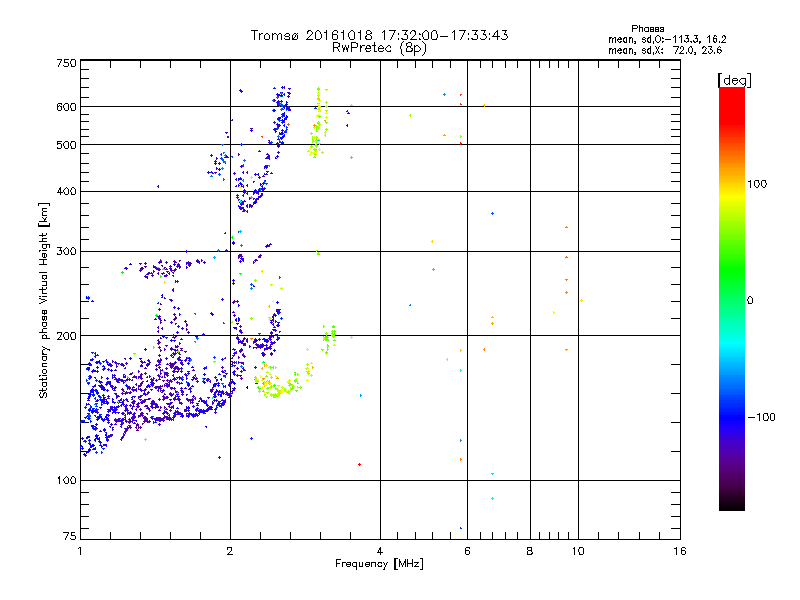Click the x-axis tick label '10'
Screen dimensions: 800x600
(x=578, y=551)
